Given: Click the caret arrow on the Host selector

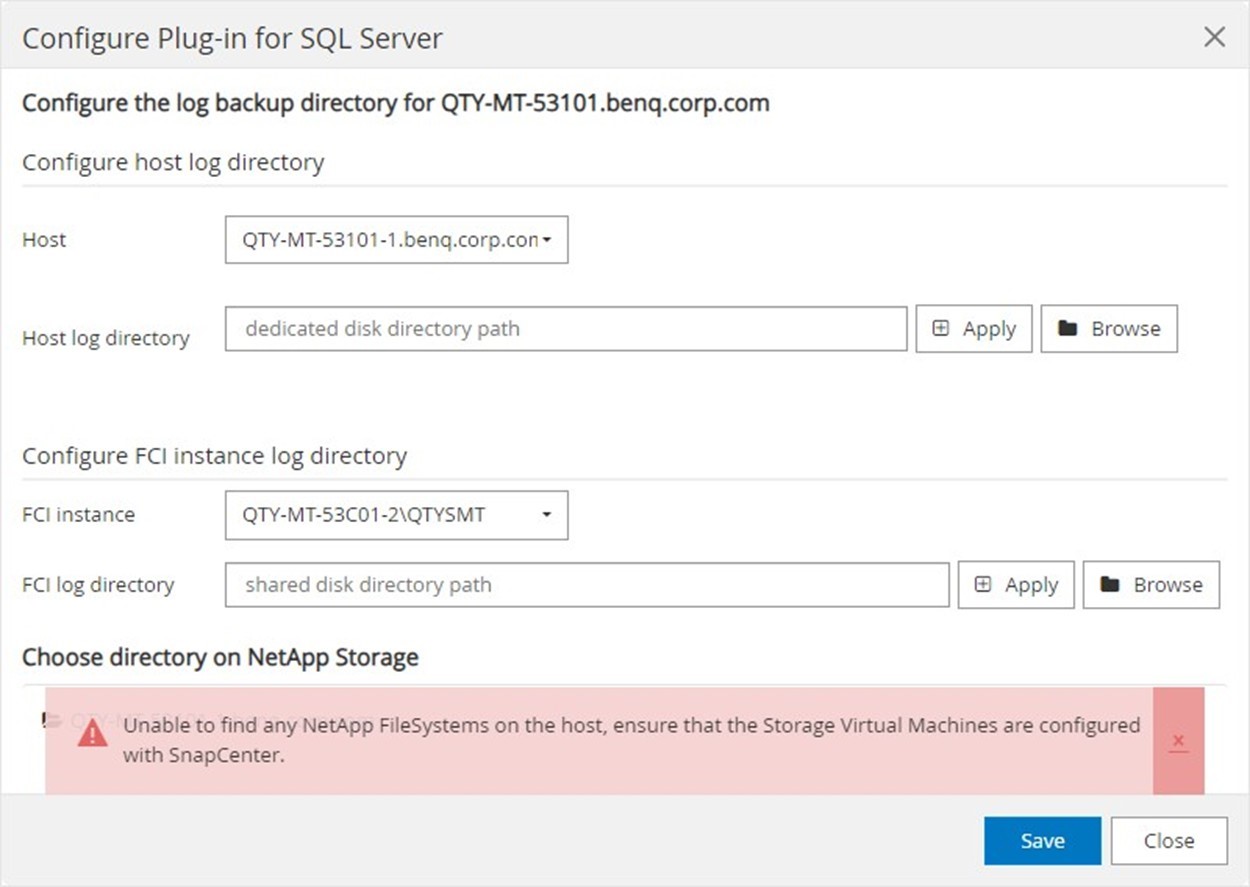Looking at the screenshot, I should point(547,240).
